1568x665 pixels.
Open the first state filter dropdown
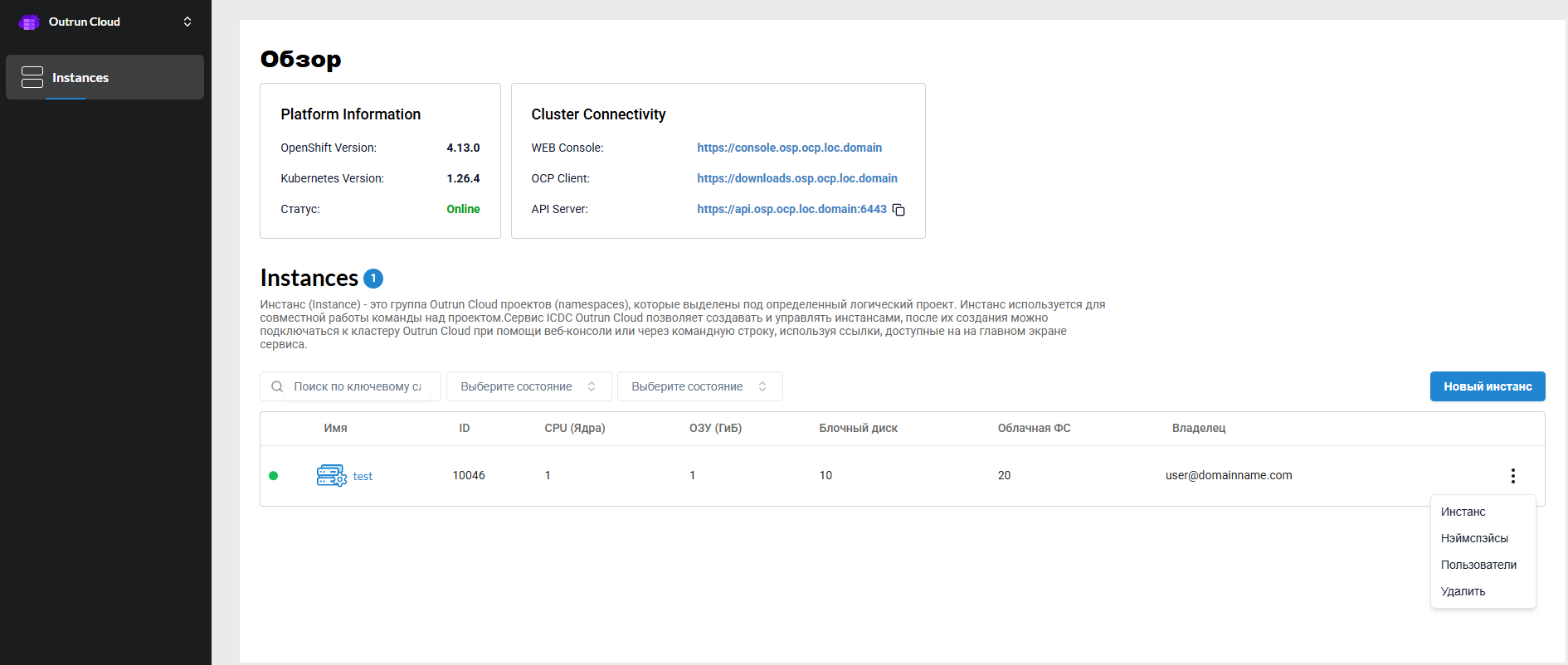click(x=528, y=386)
